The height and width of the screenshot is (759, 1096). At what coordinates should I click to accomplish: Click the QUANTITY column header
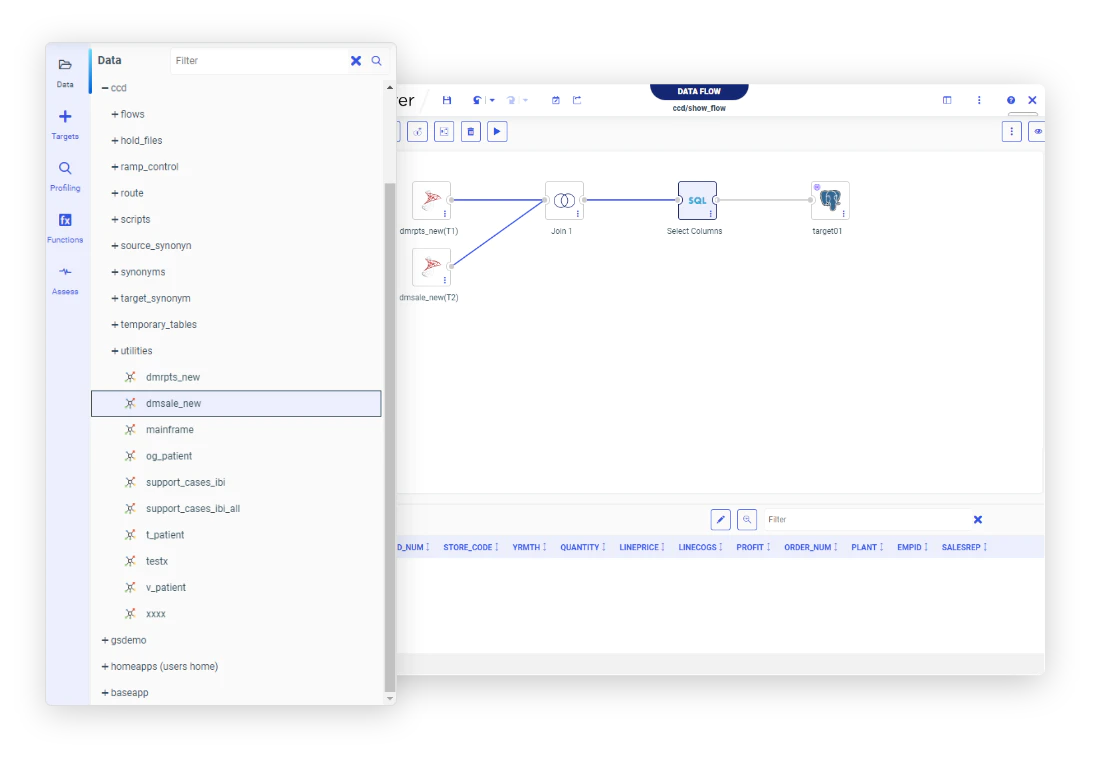point(579,547)
